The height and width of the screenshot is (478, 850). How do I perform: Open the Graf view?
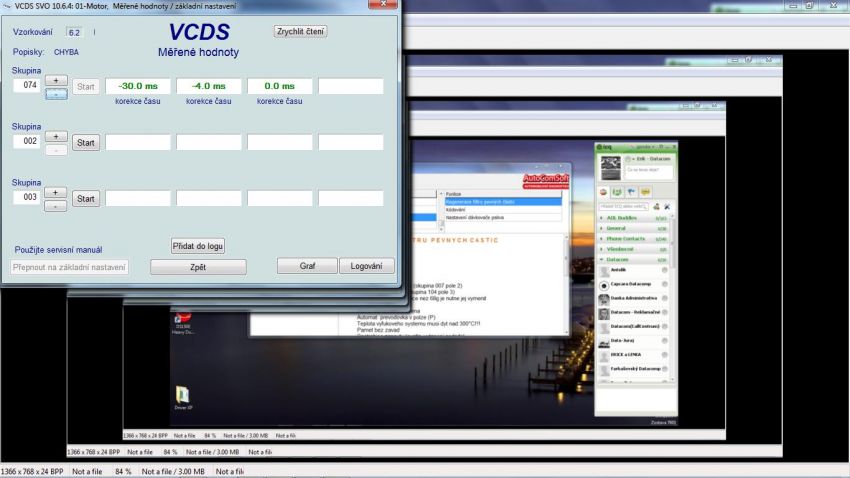(x=305, y=266)
